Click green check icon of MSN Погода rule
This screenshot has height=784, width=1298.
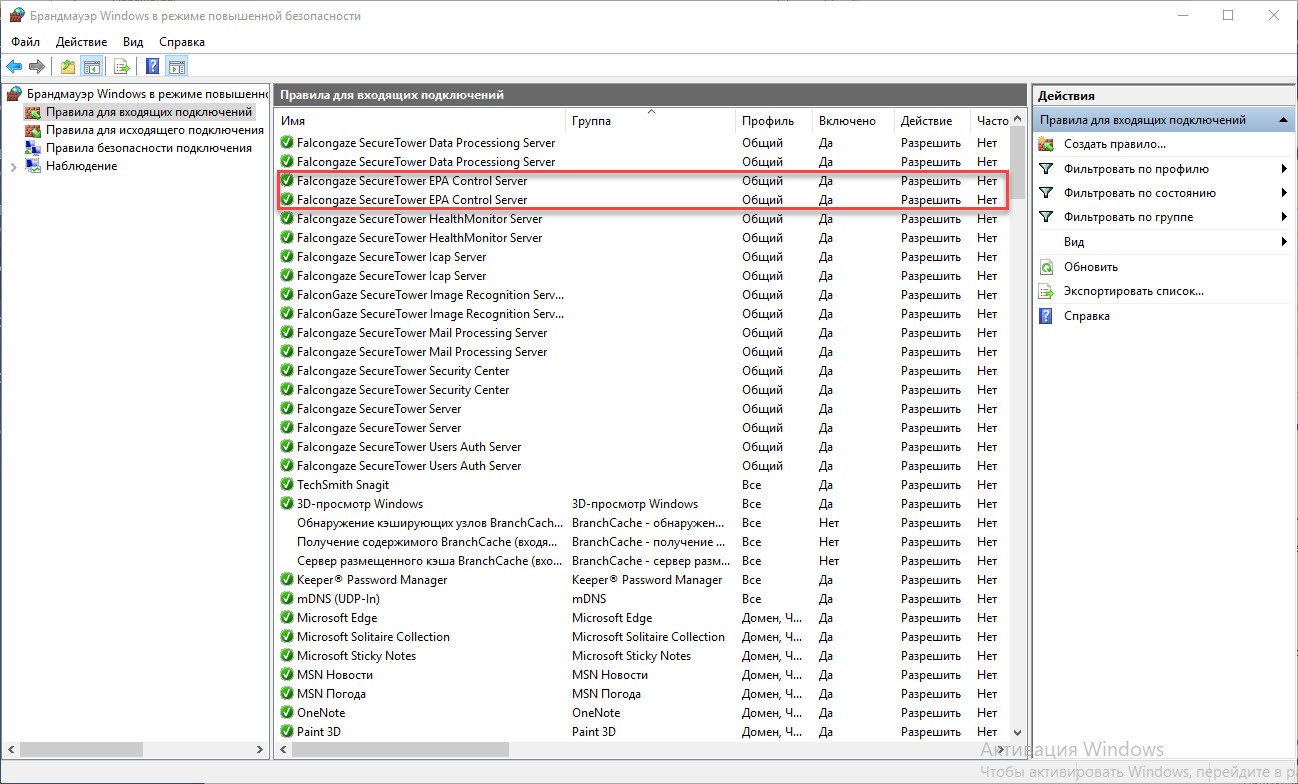[x=287, y=694]
